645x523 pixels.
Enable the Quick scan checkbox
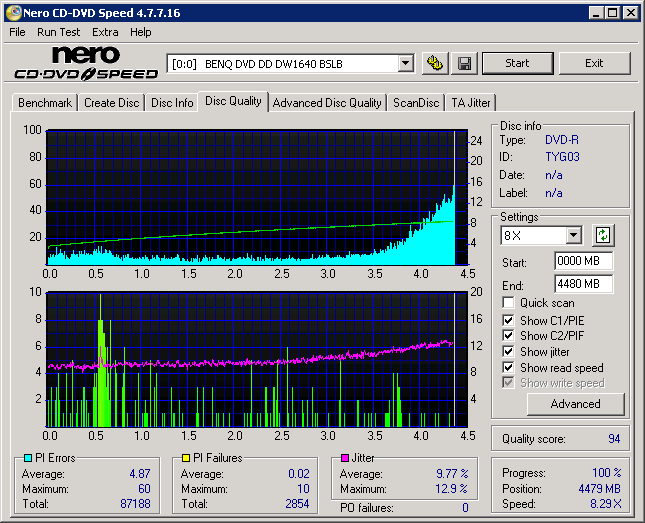509,303
